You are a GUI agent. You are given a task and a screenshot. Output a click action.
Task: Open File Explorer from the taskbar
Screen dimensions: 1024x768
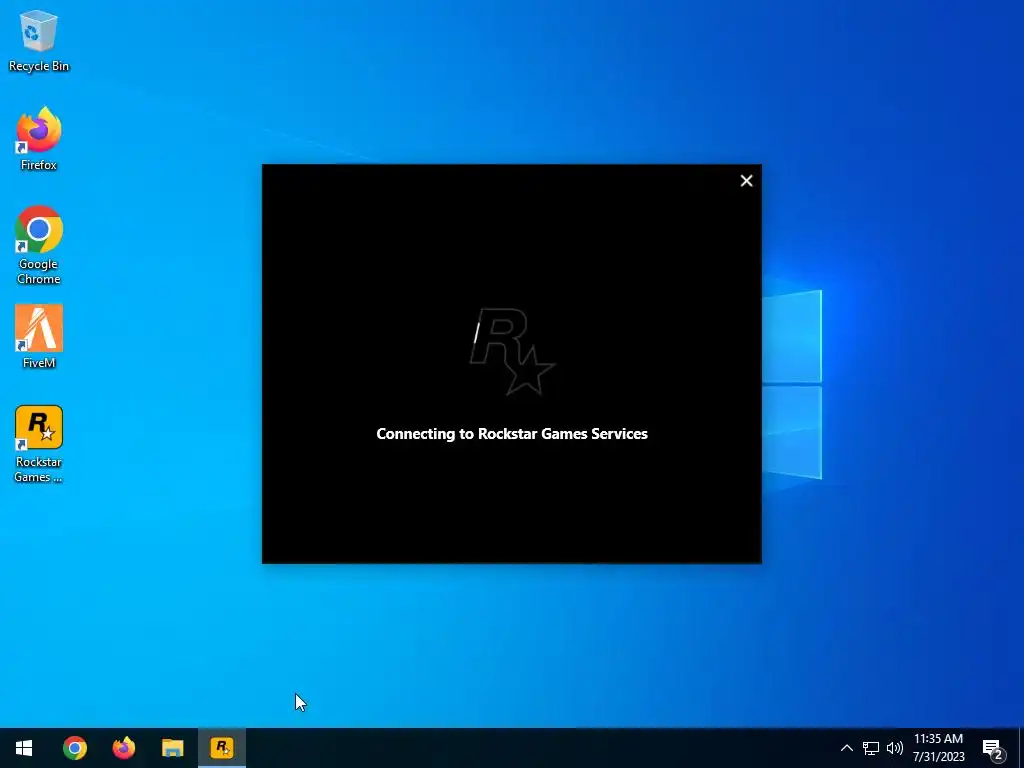pyautogui.click(x=172, y=748)
